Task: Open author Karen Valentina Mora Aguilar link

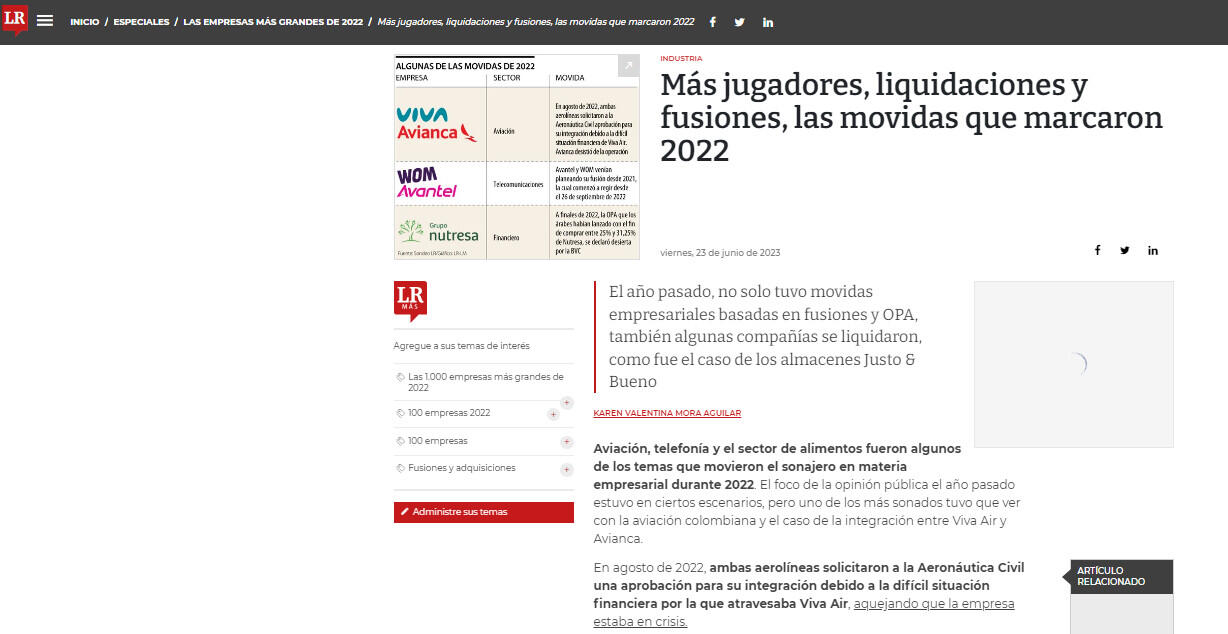Action: click(x=667, y=413)
